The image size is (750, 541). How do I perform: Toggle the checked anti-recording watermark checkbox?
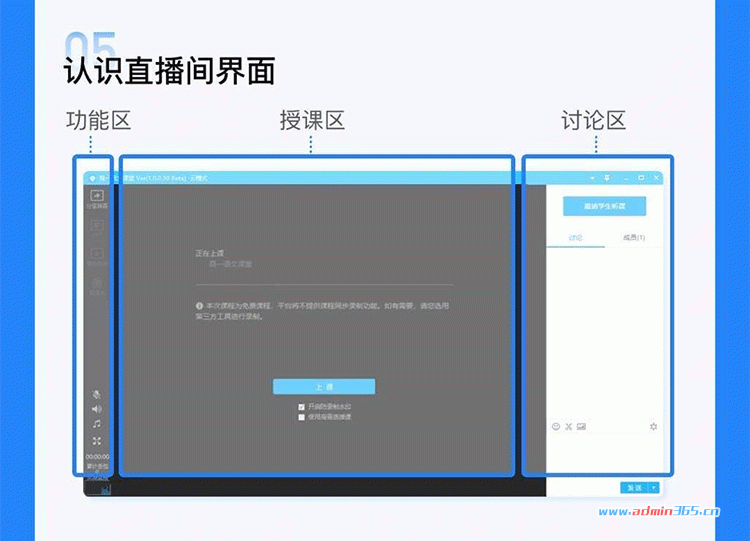pyautogui.click(x=301, y=407)
